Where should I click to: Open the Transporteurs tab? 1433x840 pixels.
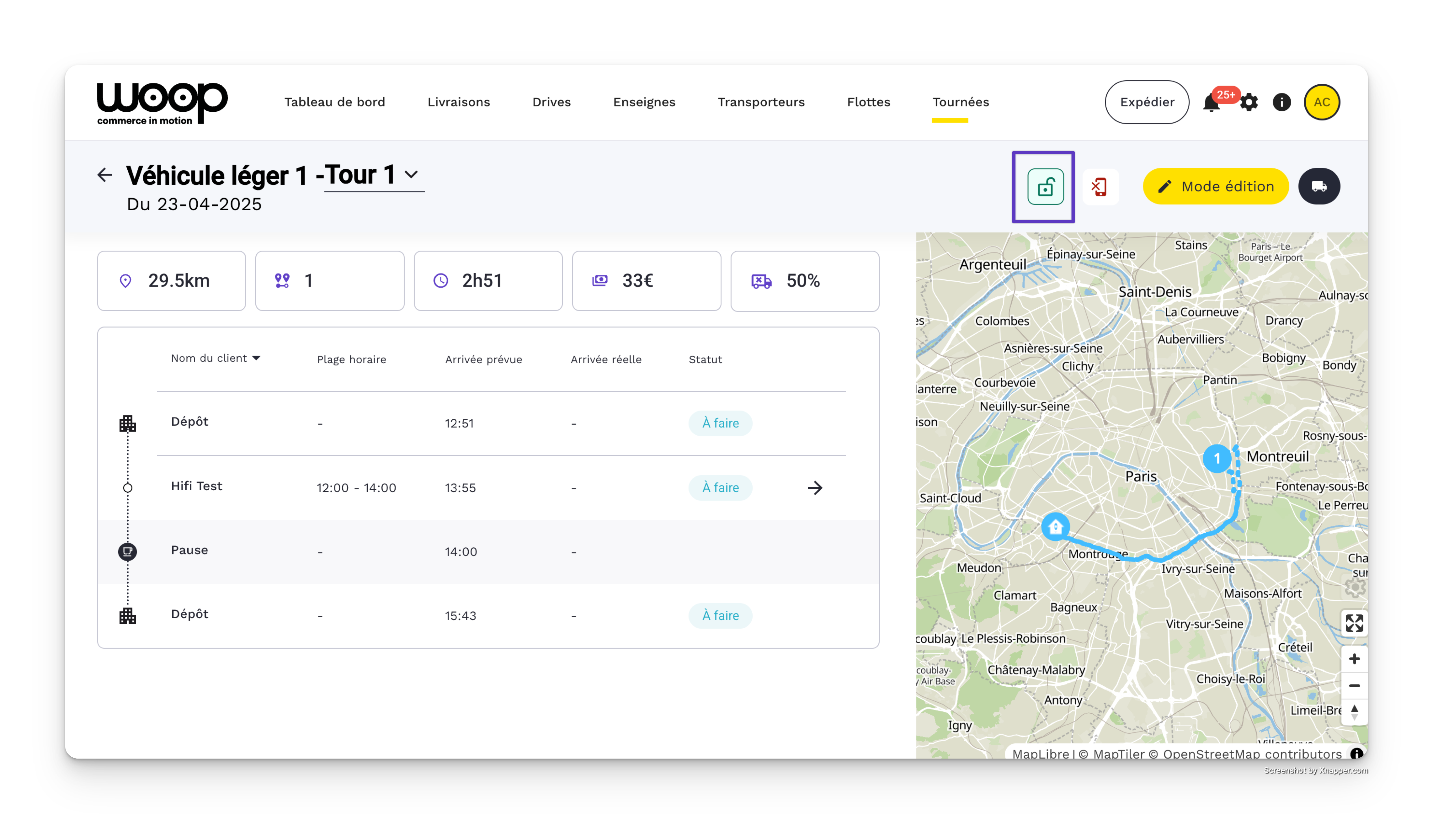click(761, 102)
